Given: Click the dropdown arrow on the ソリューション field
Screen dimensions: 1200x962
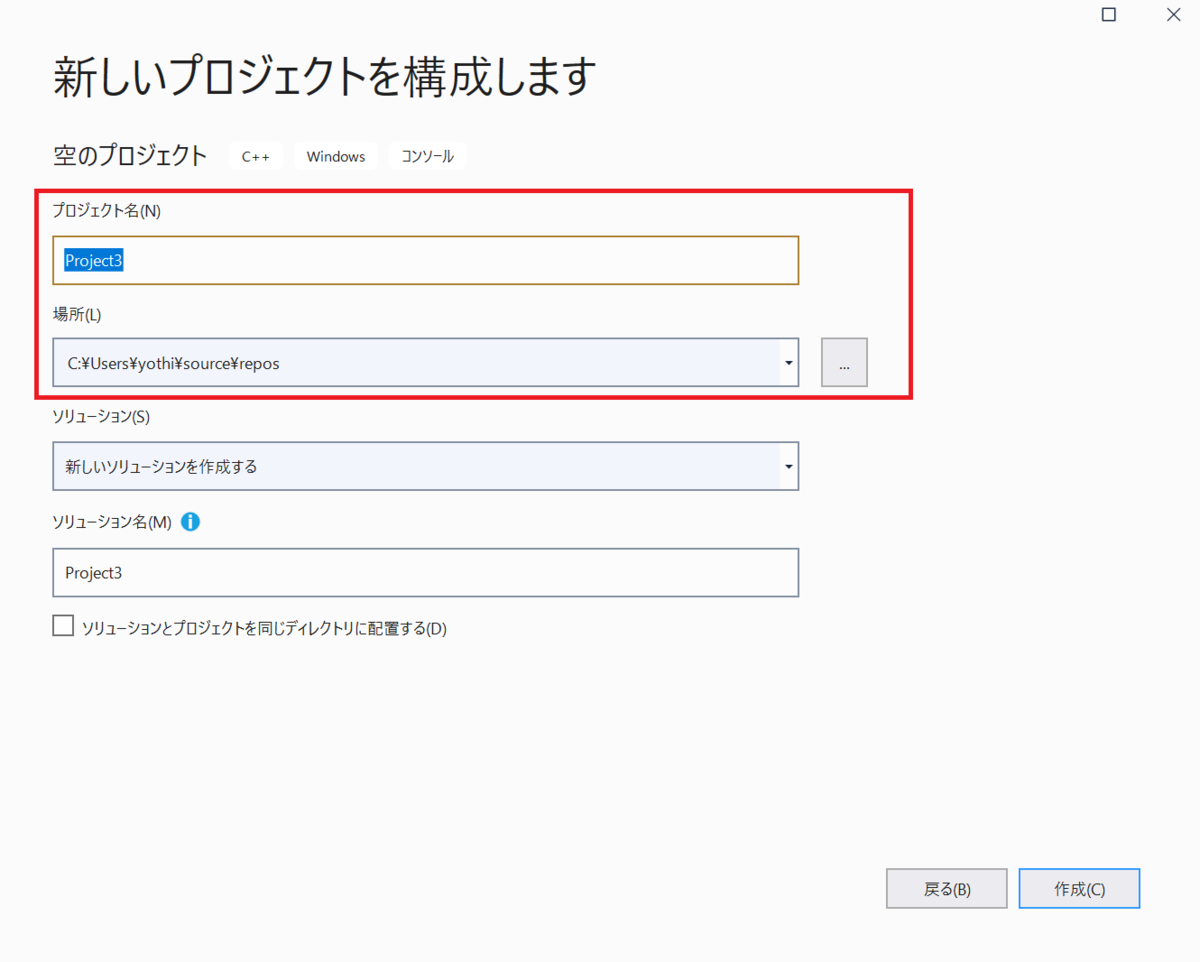Looking at the screenshot, I should (788, 465).
